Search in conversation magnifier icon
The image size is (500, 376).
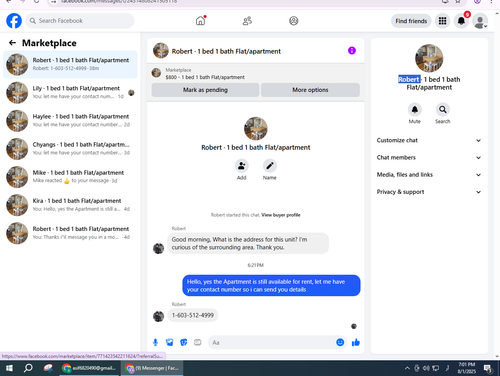[443, 109]
